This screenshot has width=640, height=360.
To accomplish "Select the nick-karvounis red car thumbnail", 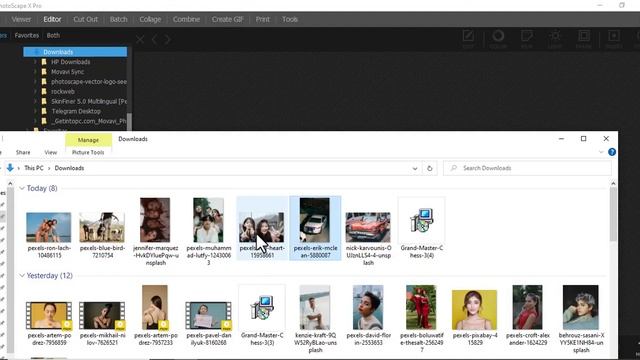I will pos(368,227).
